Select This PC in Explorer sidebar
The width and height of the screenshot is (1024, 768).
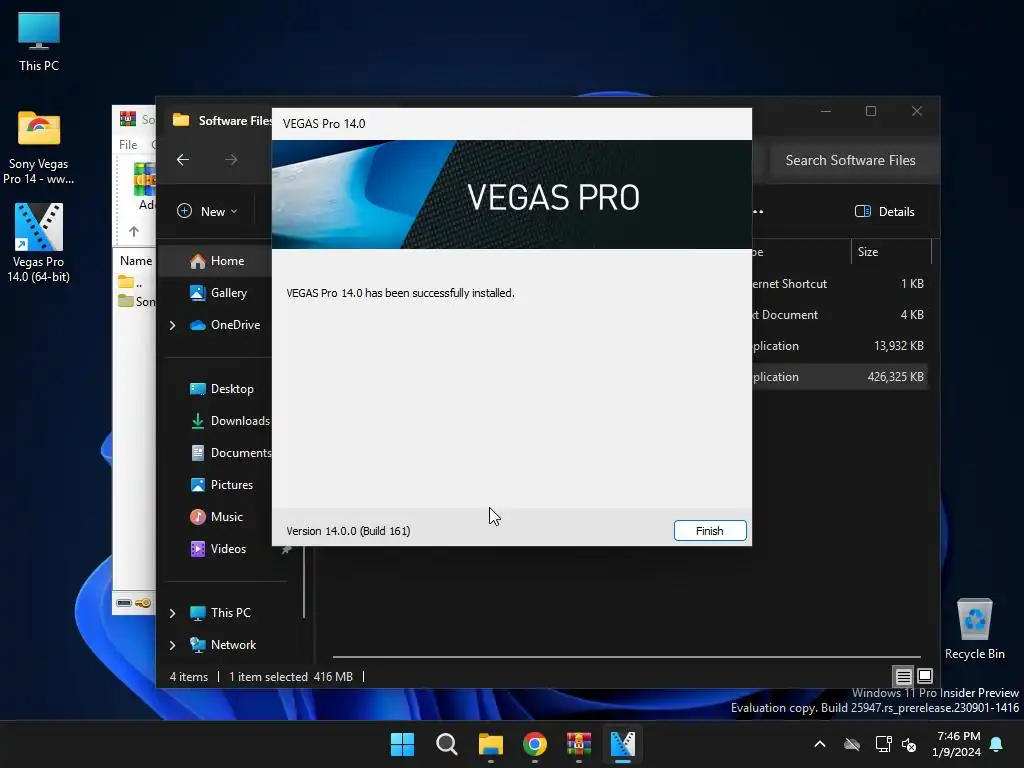point(221,613)
